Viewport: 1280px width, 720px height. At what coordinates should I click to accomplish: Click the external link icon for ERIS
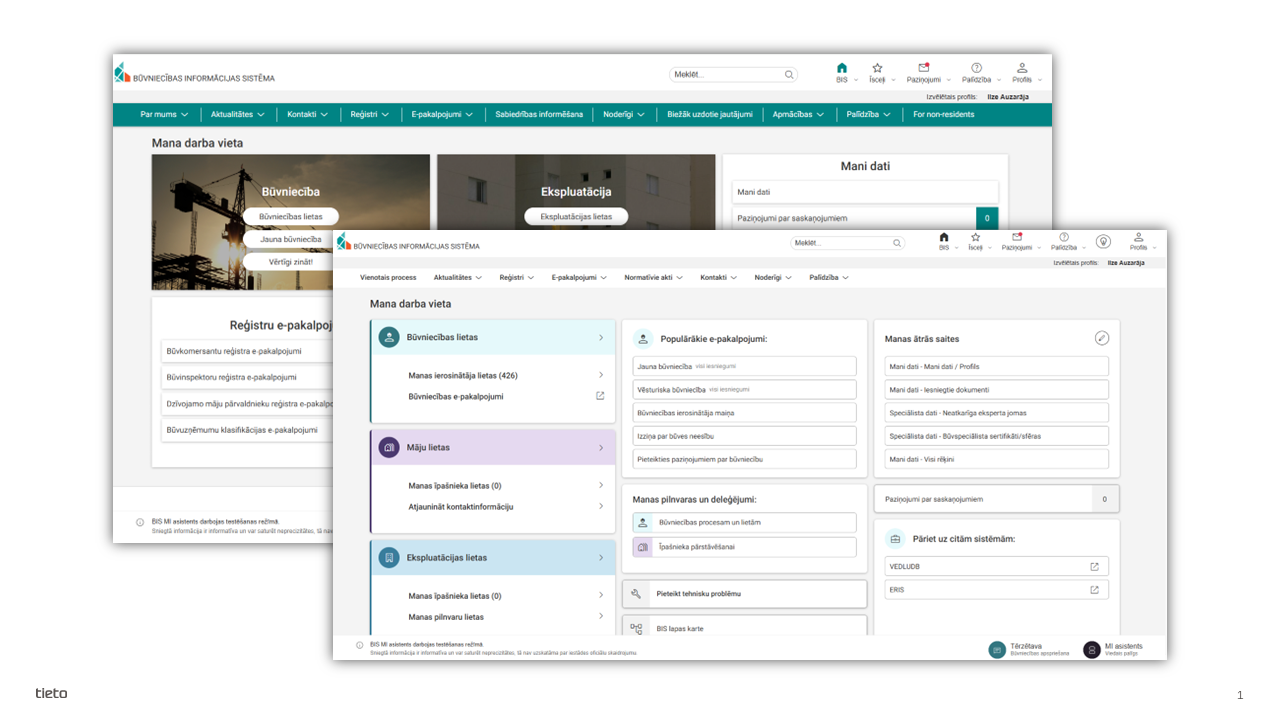(1094, 590)
